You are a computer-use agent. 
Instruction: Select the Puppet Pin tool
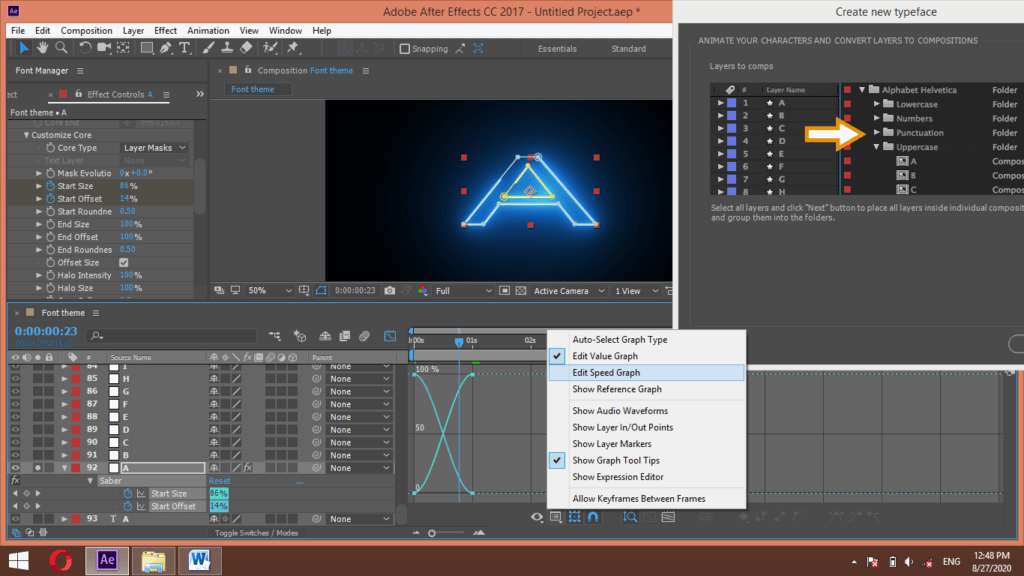point(290,48)
